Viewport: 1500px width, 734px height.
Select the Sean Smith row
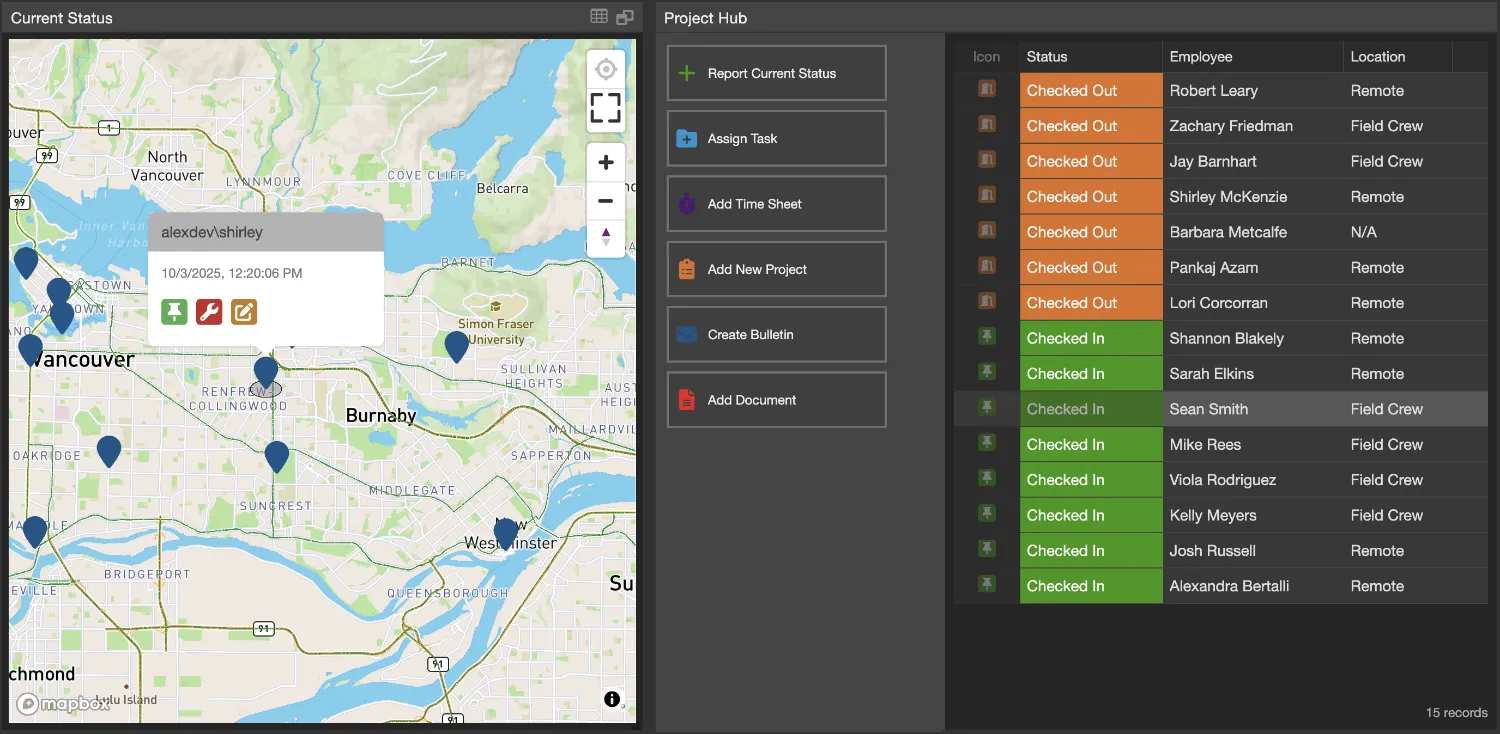[x=1208, y=409]
